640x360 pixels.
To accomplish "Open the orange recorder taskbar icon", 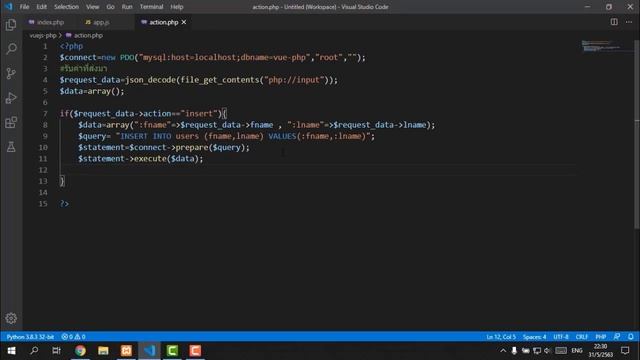I will point(195,351).
